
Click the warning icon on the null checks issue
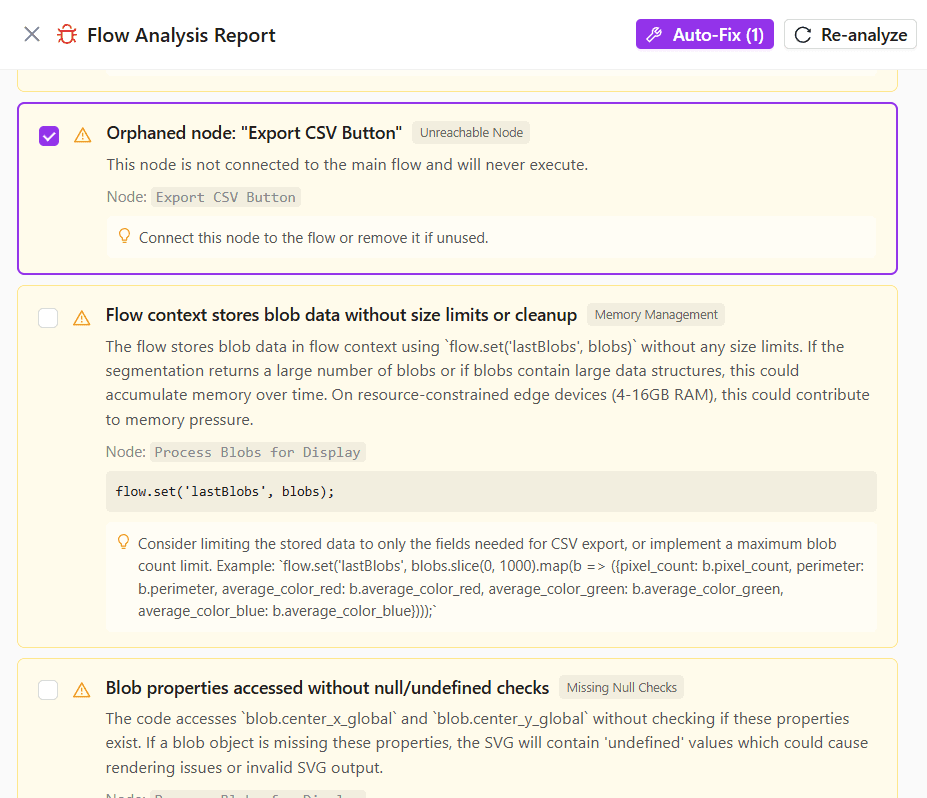pyautogui.click(x=82, y=689)
